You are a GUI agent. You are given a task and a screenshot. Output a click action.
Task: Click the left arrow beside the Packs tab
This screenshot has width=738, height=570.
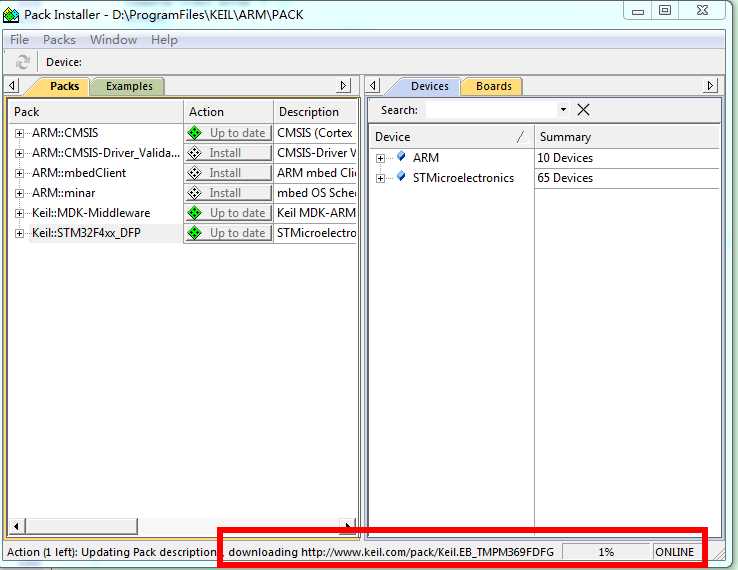point(13,86)
